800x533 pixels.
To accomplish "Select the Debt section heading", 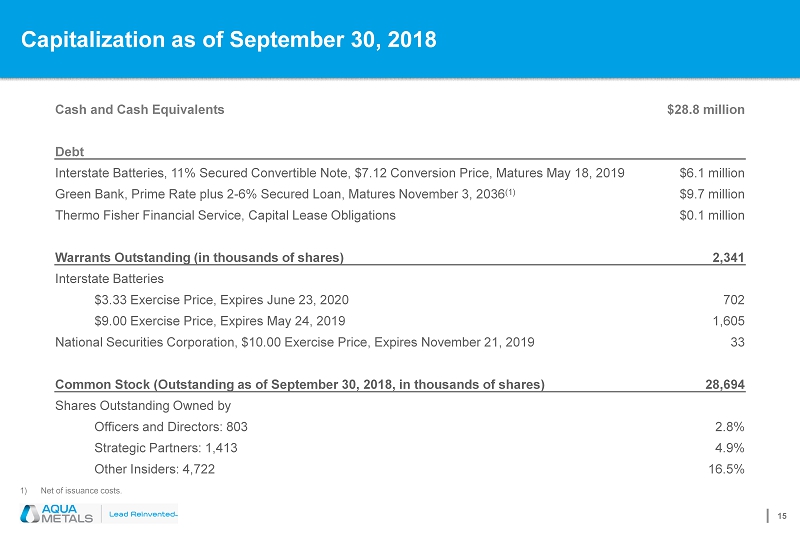I will [69, 151].
